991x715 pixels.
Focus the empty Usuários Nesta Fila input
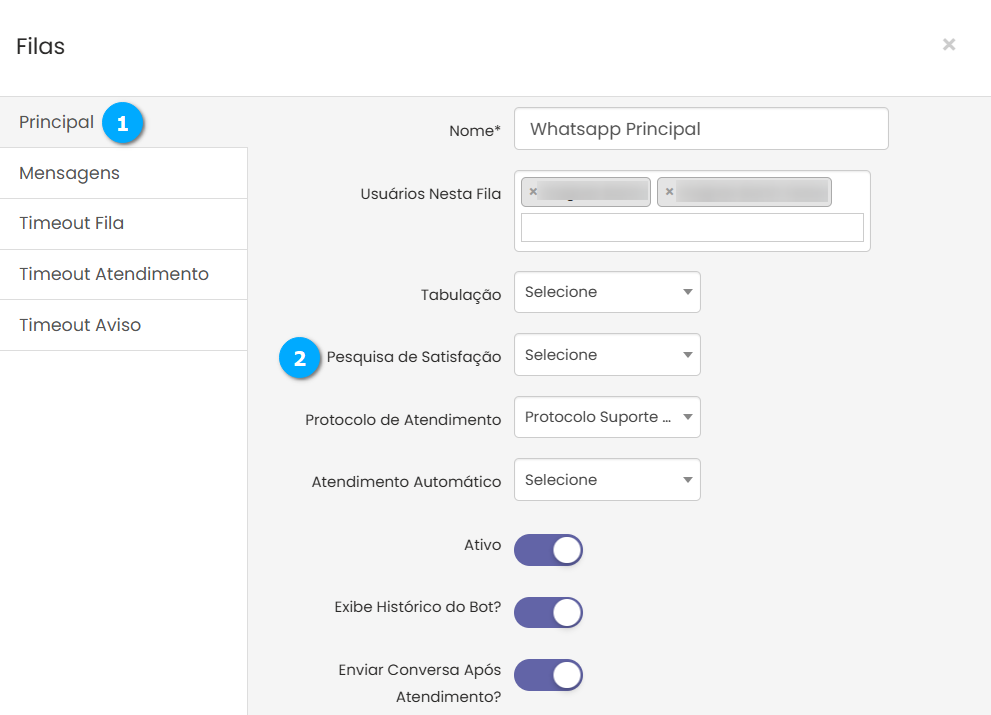pyautogui.click(x=692, y=228)
